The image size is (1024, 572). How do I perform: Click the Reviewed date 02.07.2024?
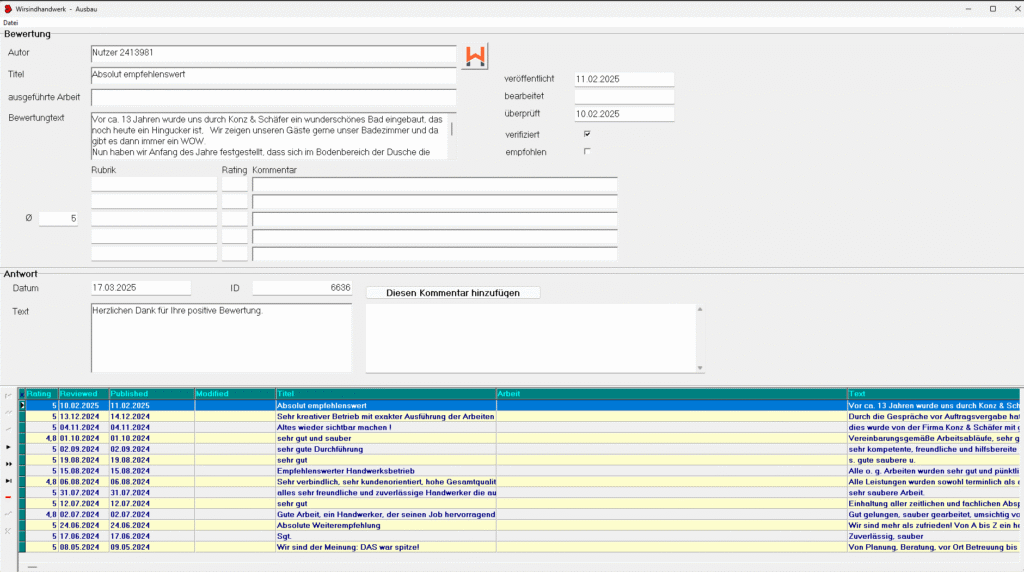point(84,515)
